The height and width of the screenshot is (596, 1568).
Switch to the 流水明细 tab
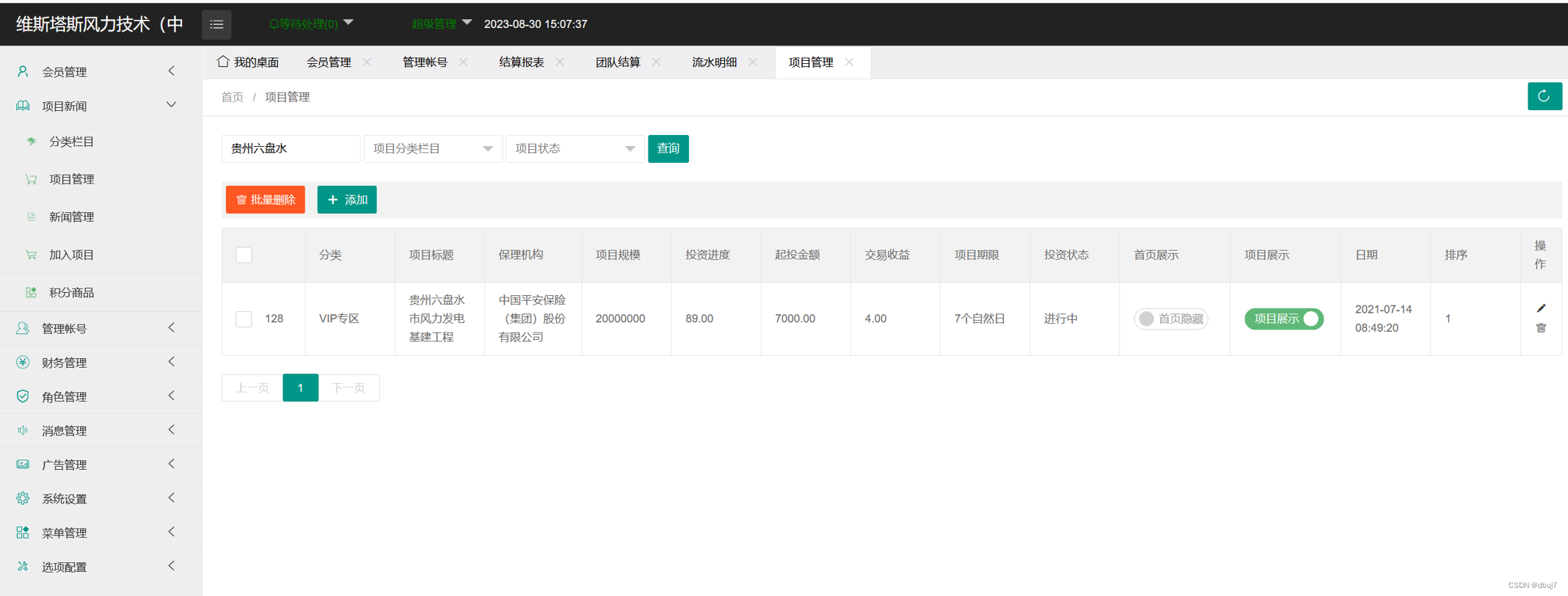click(715, 62)
